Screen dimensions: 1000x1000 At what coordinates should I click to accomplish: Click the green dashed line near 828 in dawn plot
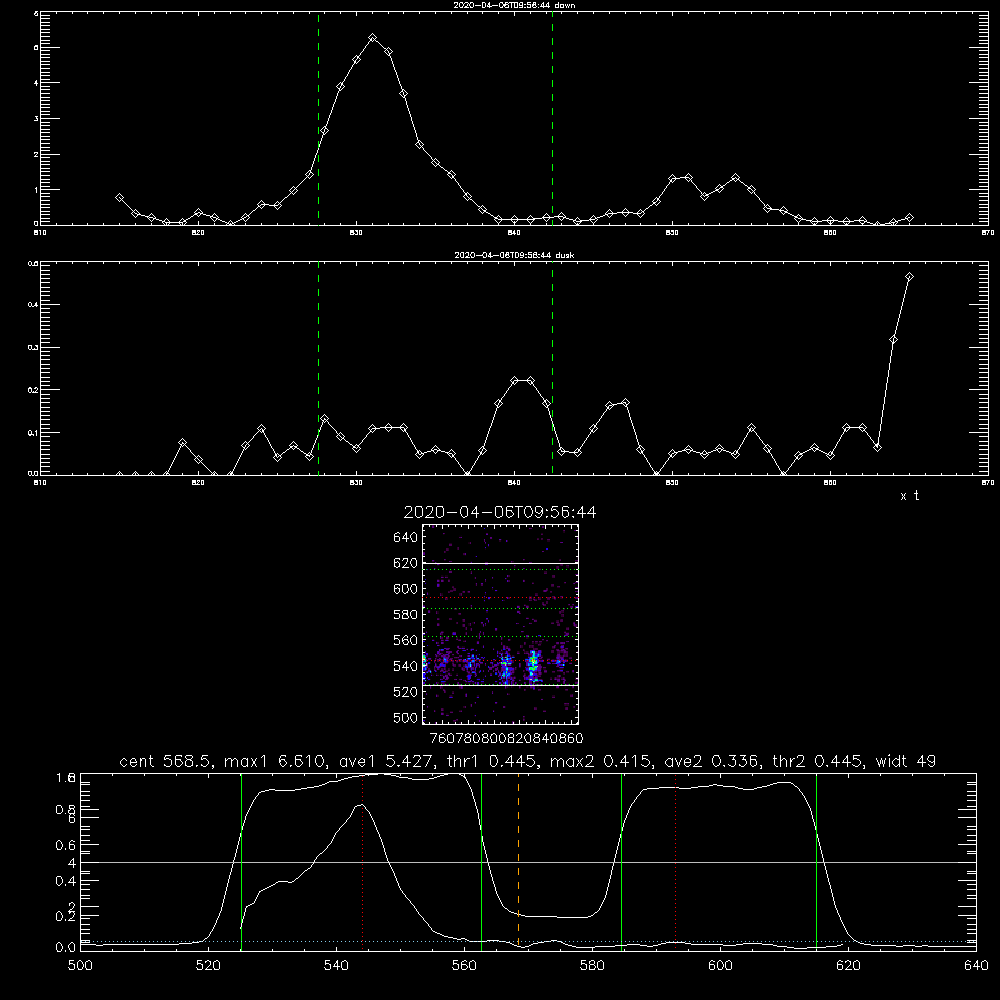tap(318, 118)
